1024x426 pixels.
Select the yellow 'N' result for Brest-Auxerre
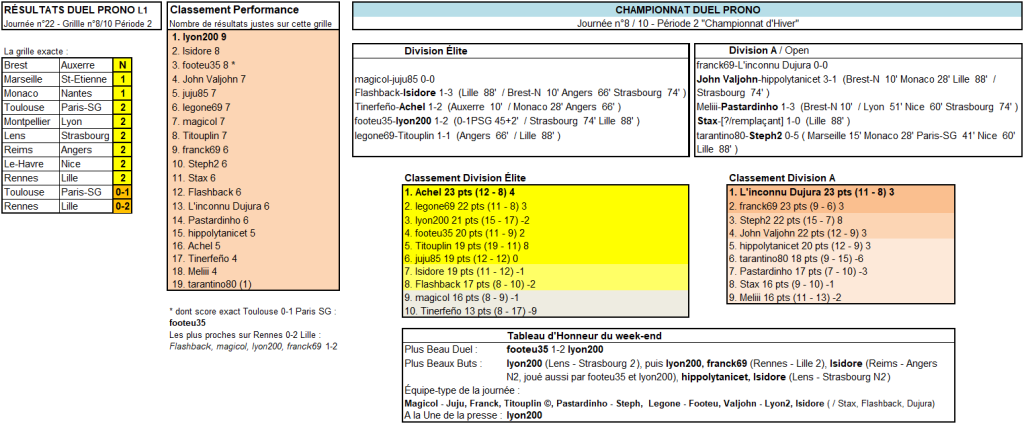pos(121,66)
